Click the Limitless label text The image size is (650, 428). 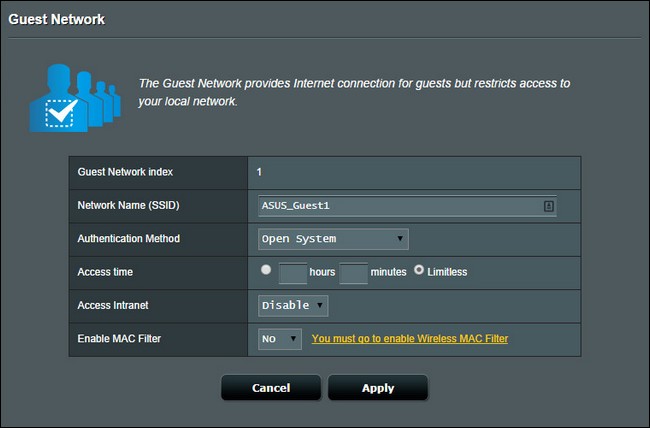click(x=447, y=272)
